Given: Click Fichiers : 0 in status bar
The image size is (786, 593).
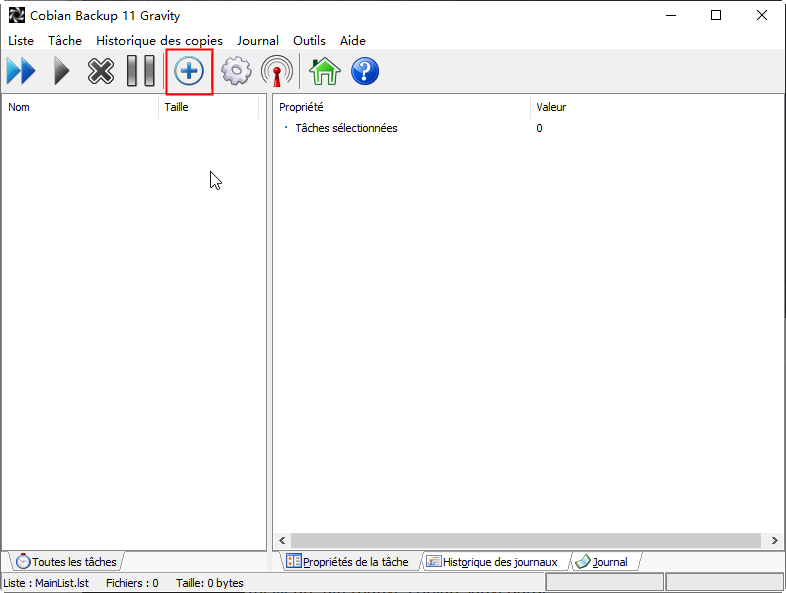Looking at the screenshot, I should [132, 583].
